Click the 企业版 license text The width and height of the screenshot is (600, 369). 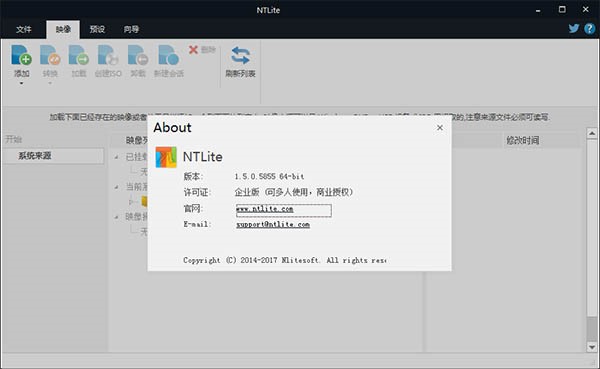click(x=294, y=192)
